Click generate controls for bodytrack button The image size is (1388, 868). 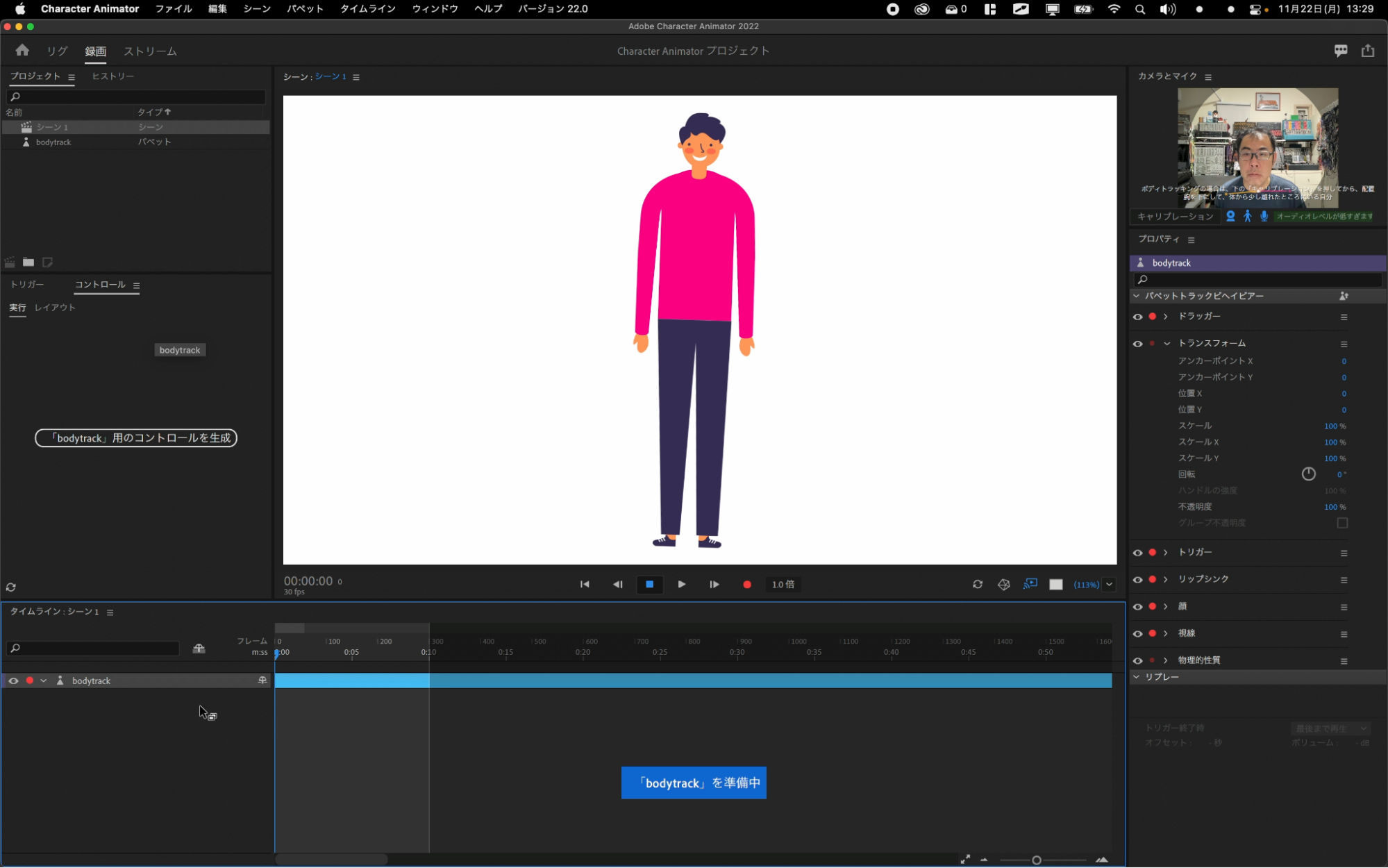[136, 438]
